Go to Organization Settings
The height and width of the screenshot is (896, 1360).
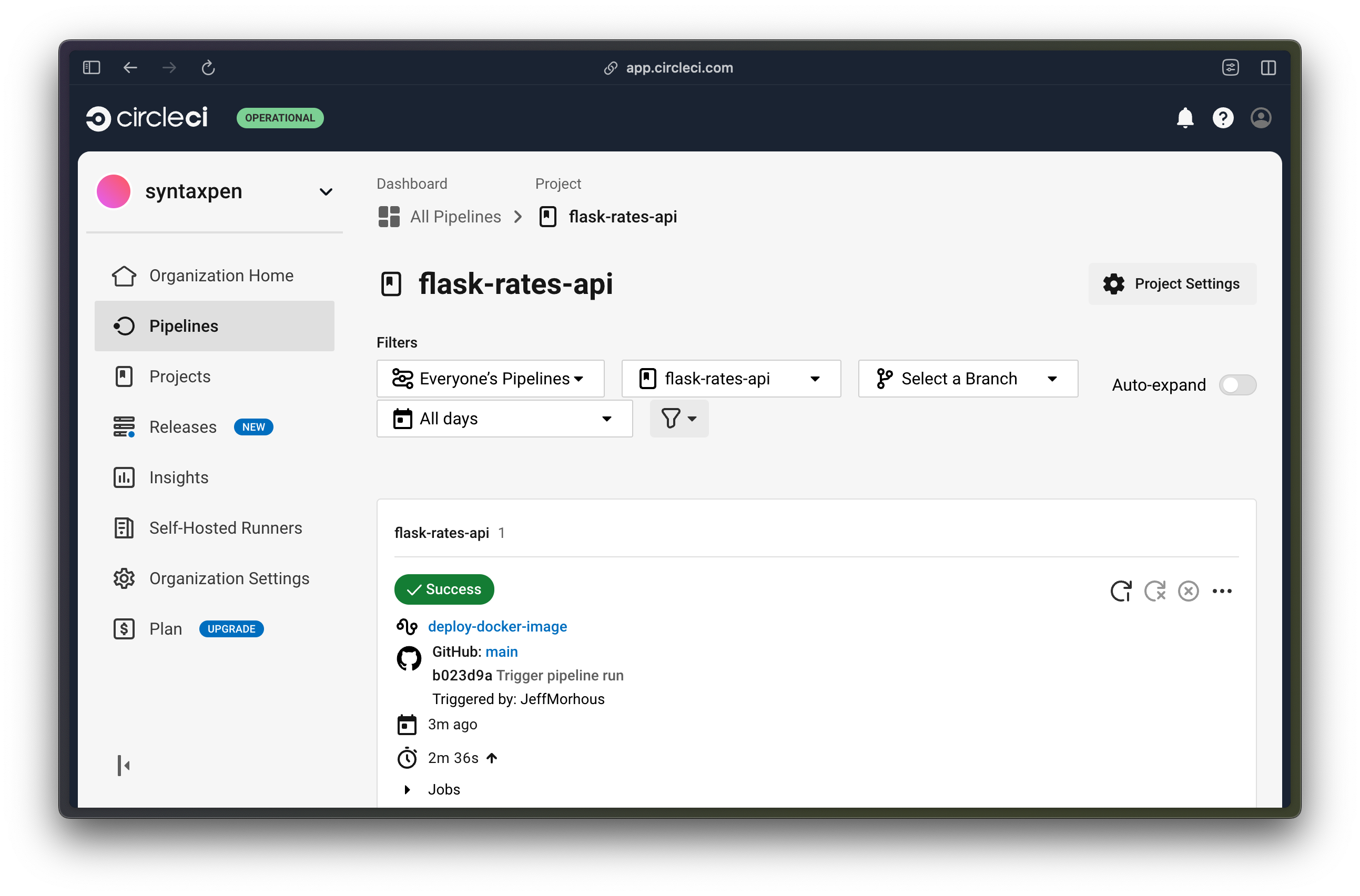(229, 578)
